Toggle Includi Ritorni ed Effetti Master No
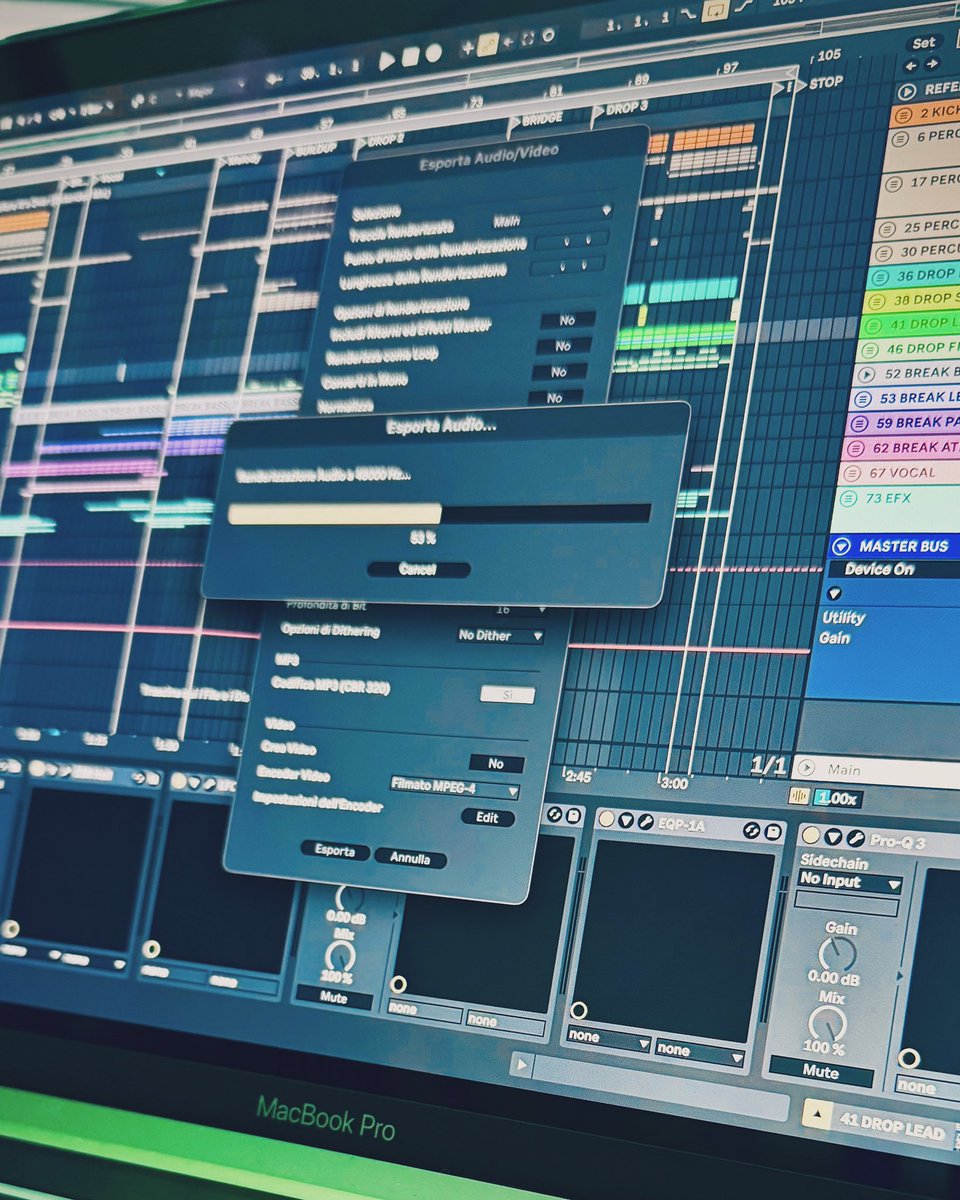Image resolution: width=960 pixels, height=1200 pixels. pyautogui.click(x=567, y=320)
